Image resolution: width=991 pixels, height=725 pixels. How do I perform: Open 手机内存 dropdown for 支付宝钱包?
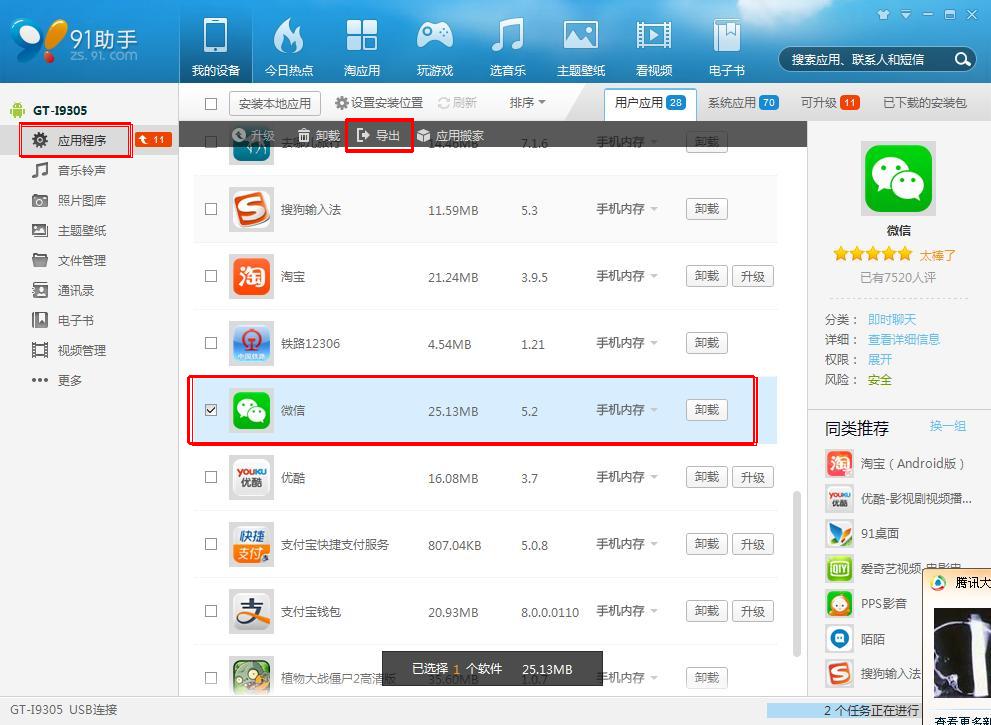[x=626, y=611]
